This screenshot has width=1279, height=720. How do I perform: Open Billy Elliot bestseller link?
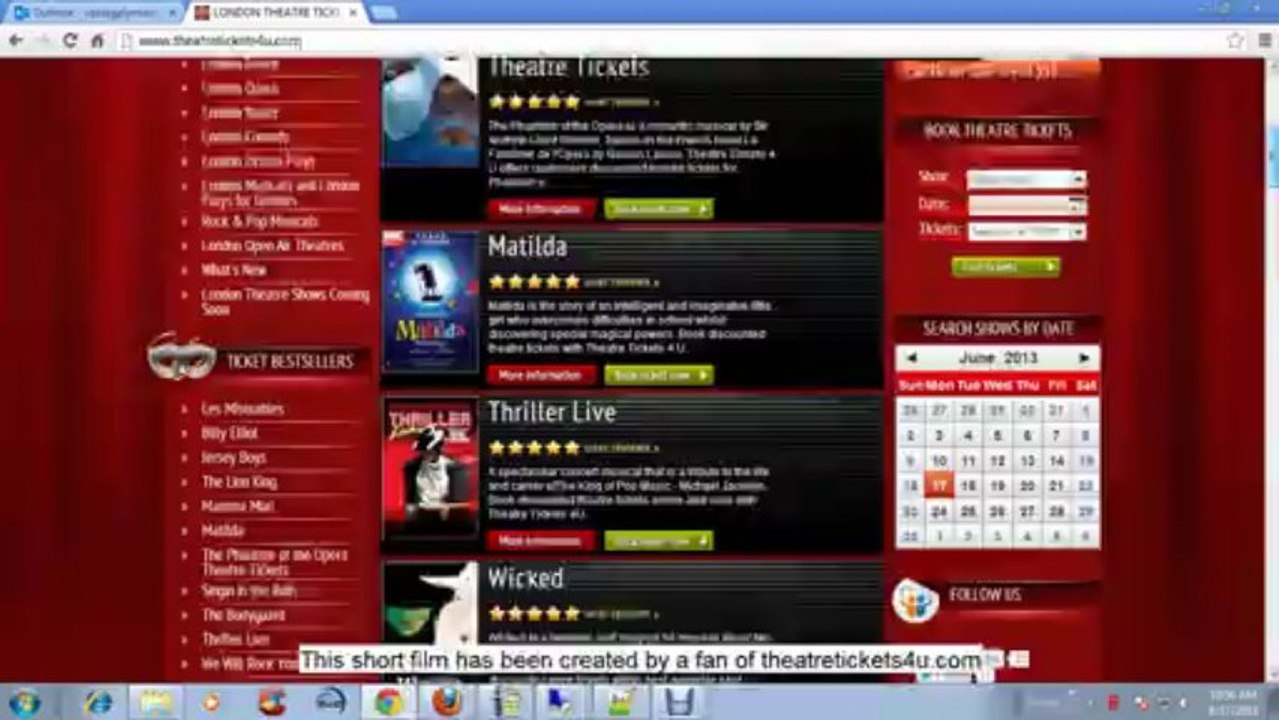click(230, 433)
